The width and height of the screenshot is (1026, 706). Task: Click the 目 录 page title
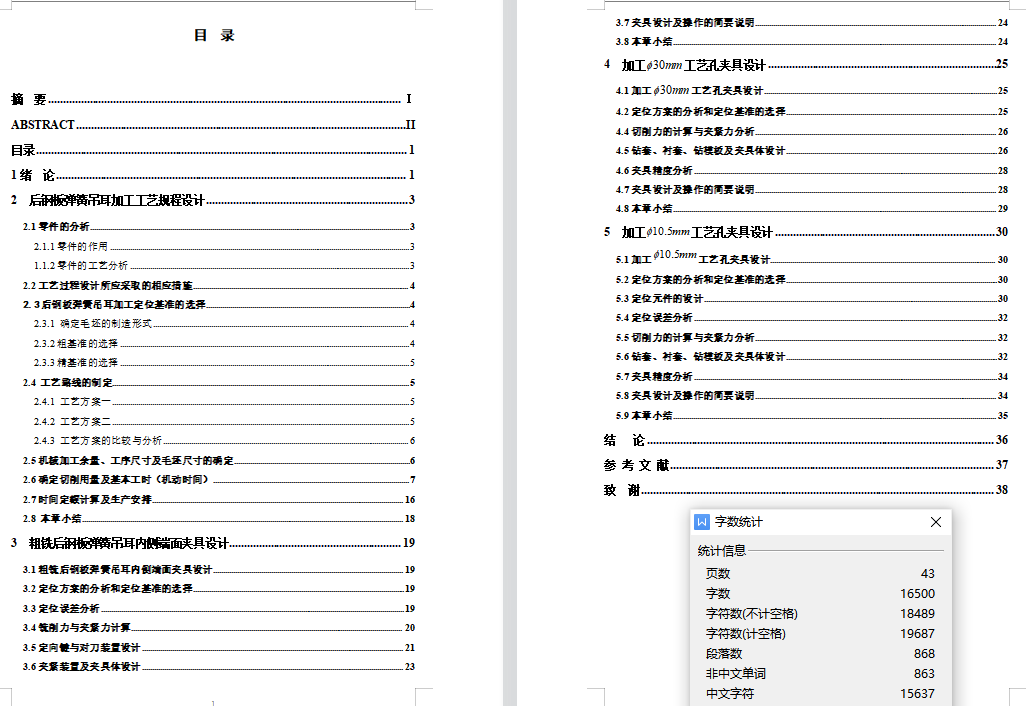click(x=214, y=35)
